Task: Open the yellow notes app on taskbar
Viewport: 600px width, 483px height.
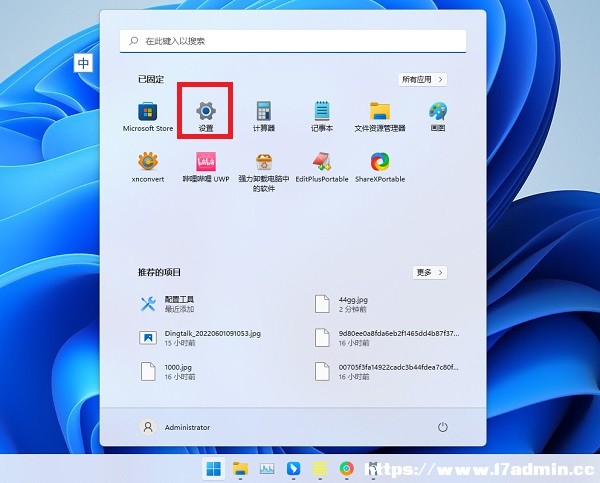Action: pos(320,468)
